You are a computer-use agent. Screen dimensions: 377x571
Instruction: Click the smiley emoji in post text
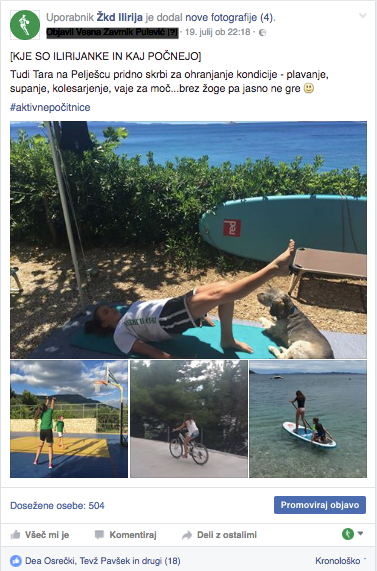pos(309,88)
